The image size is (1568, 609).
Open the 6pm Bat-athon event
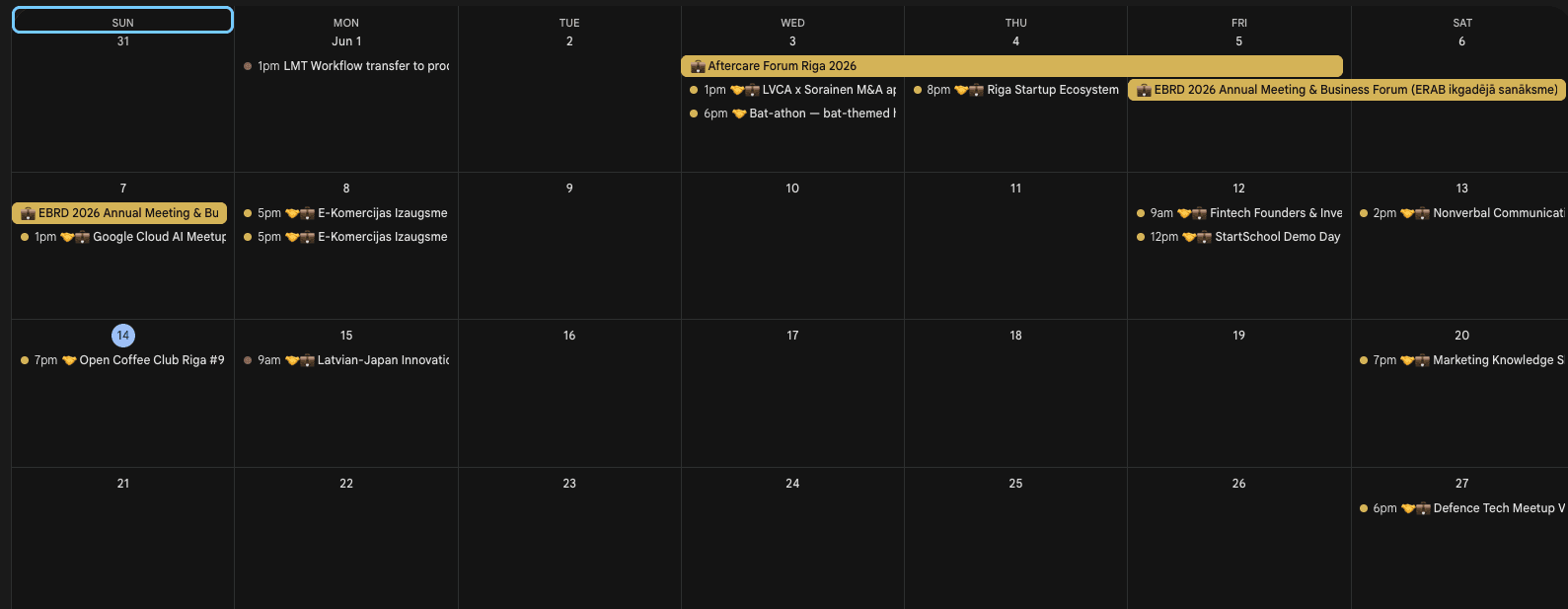792,114
